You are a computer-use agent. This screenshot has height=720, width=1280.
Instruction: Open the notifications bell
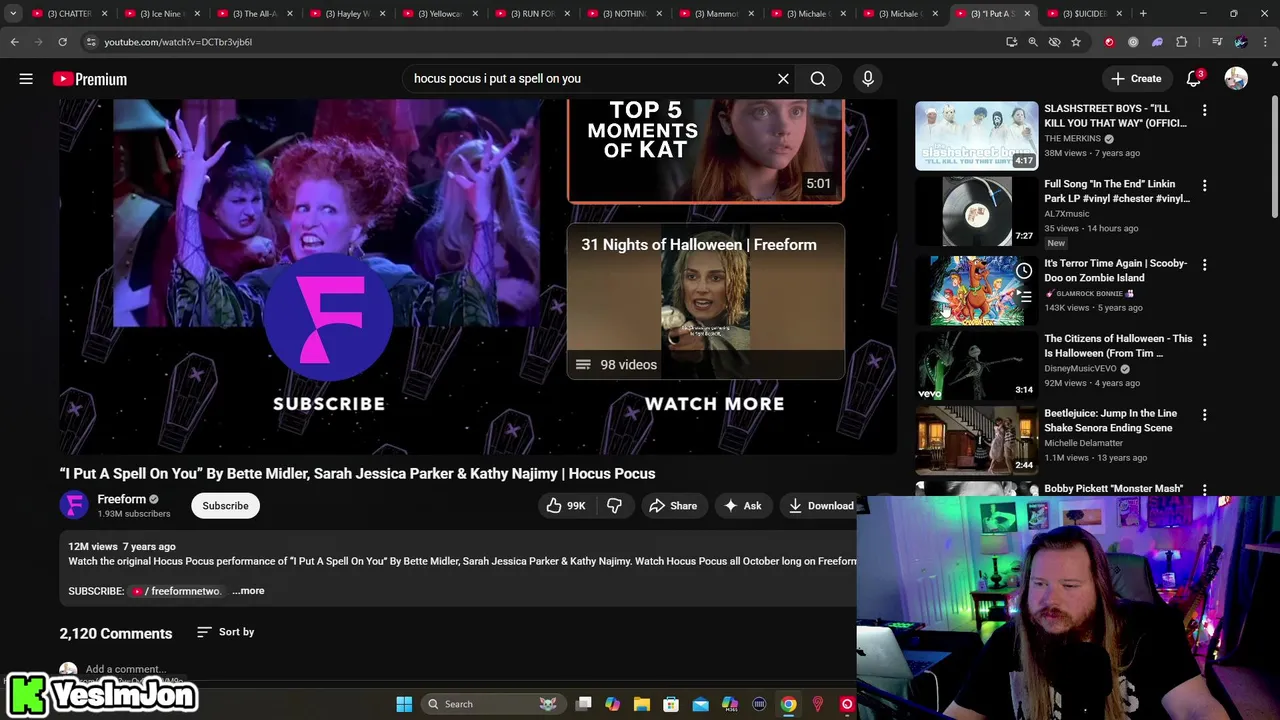click(x=1194, y=79)
